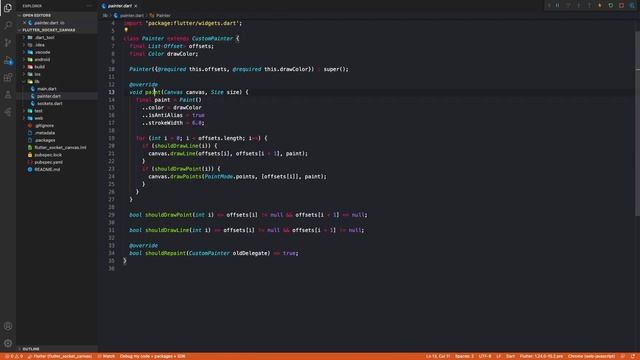Open the Run and Debug view
640x360 pixels.
click(x=8, y=60)
